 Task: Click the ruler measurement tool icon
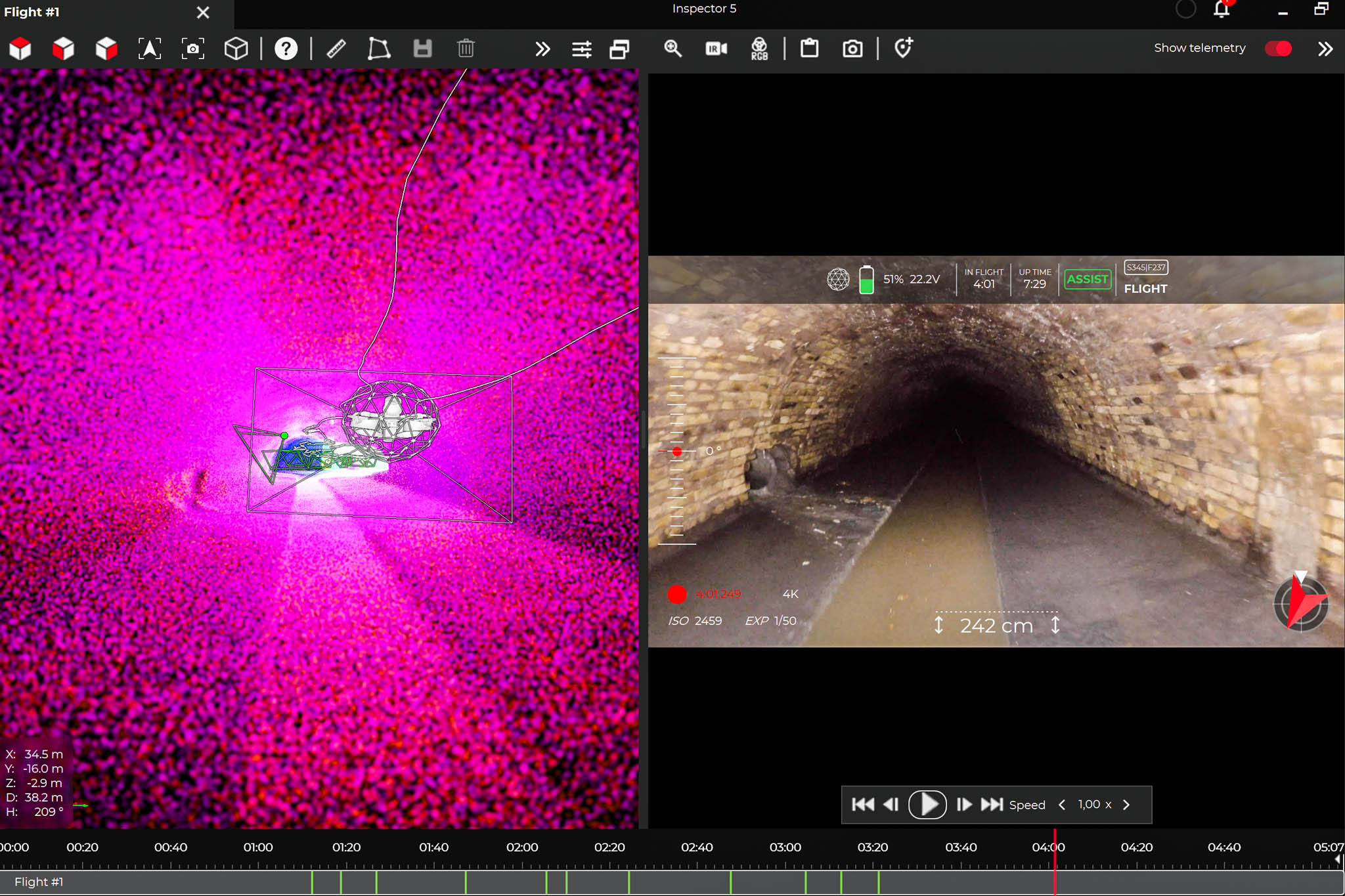336,49
